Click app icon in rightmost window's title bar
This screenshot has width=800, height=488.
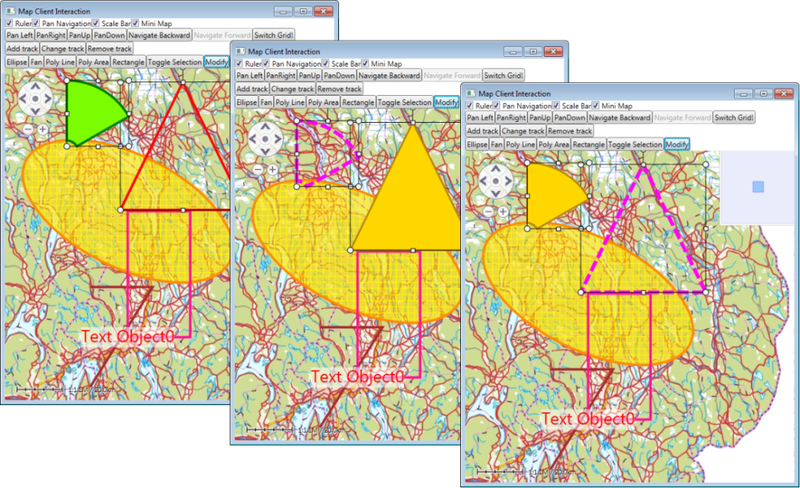(470, 93)
